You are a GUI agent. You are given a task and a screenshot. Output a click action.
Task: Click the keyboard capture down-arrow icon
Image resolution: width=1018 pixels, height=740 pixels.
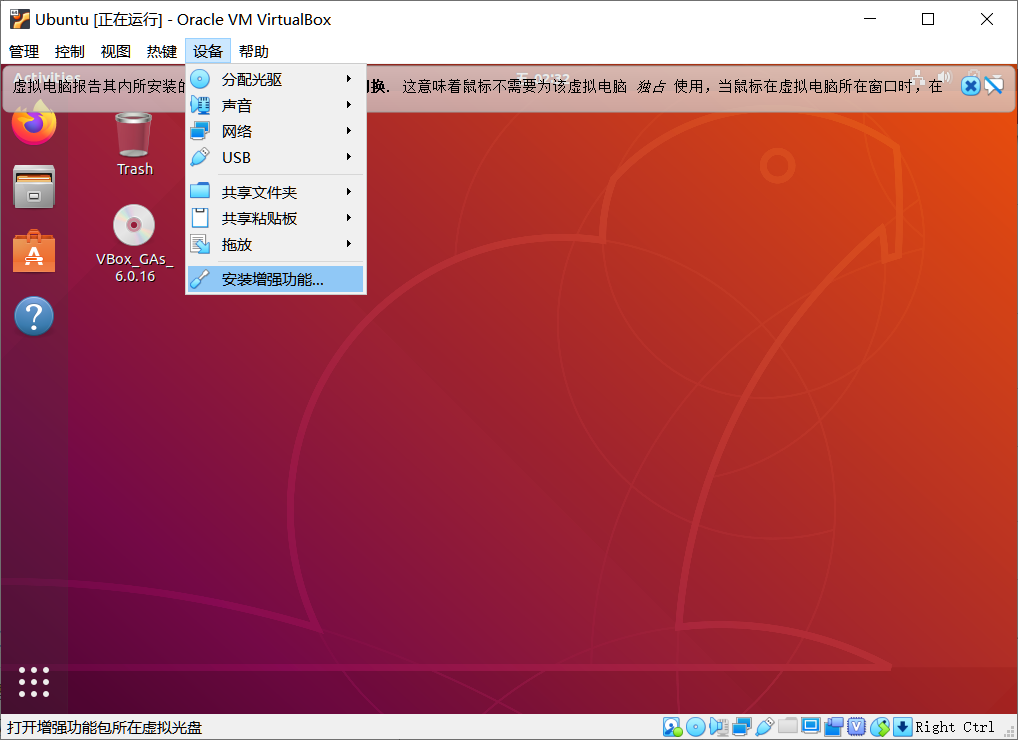tap(902, 726)
